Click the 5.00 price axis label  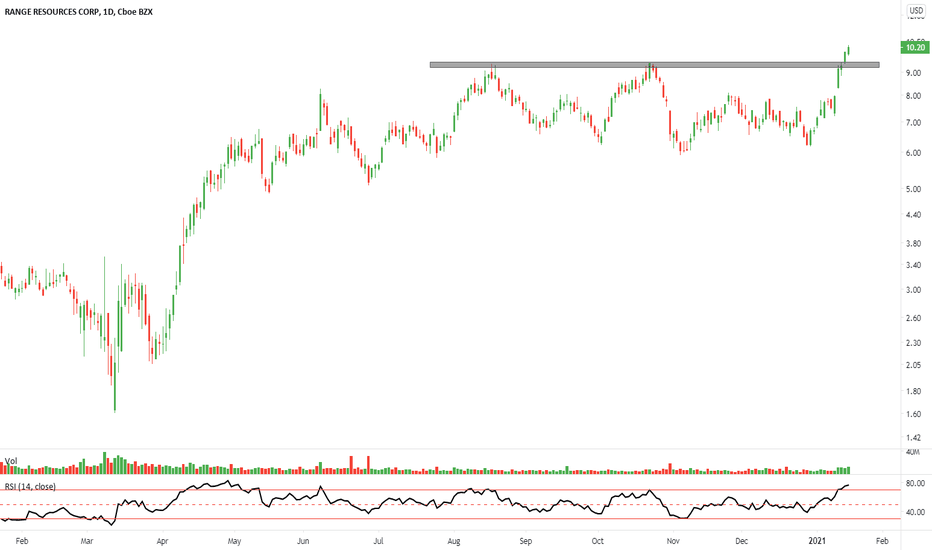click(x=914, y=189)
